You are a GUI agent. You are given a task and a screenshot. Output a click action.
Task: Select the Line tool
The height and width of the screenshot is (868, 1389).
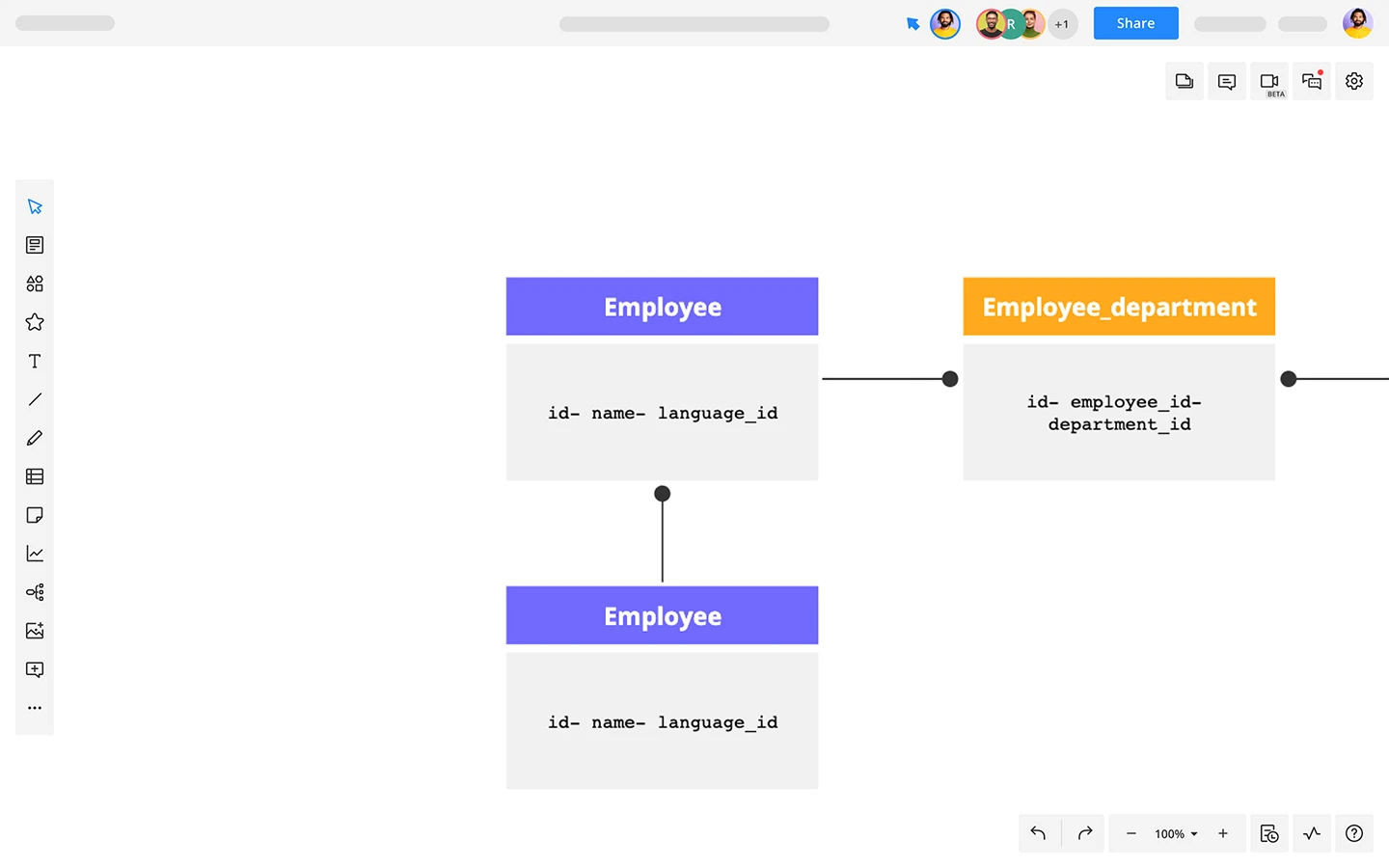coord(35,399)
